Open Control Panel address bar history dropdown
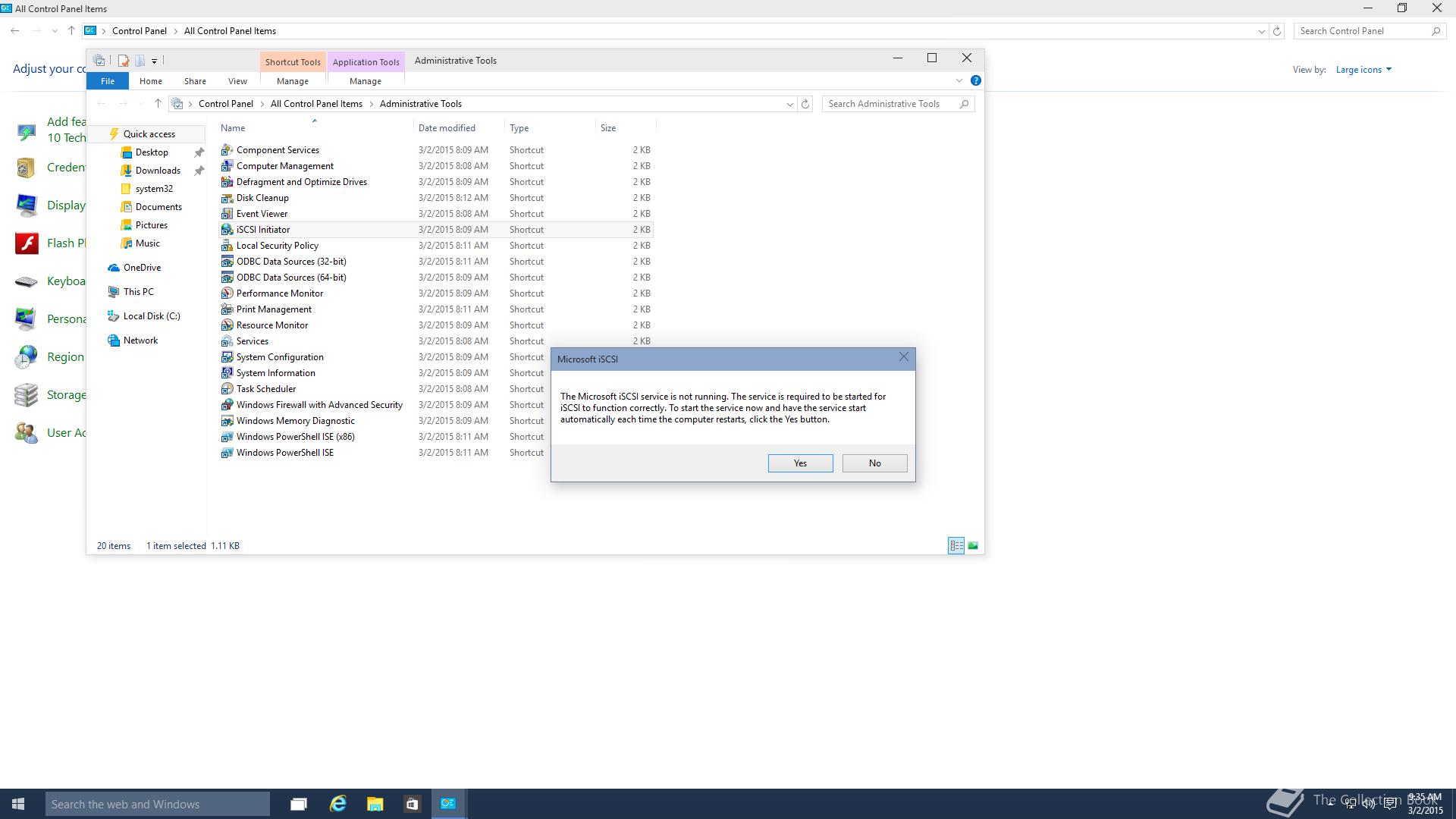1456x819 pixels. pyautogui.click(x=1261, y=31)
